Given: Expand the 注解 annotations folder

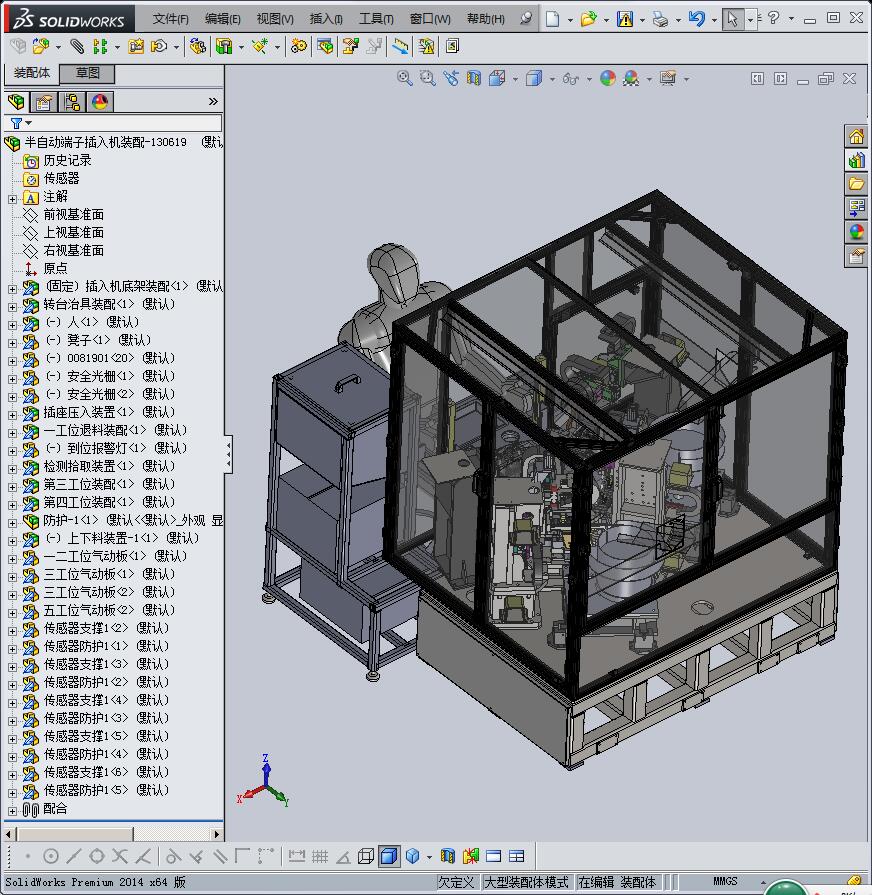Looking at the screenshot, I should coord(12,197).
